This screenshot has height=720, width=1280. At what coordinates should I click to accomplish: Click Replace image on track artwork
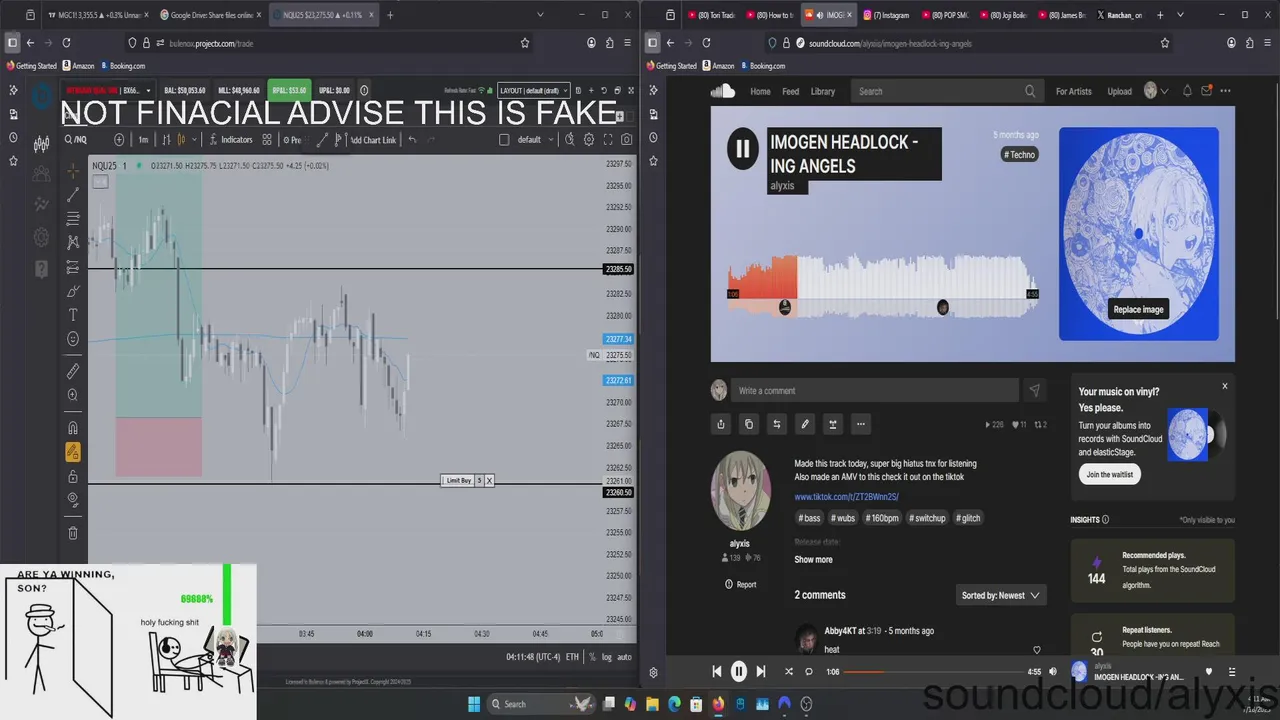tap(1138, 309)
